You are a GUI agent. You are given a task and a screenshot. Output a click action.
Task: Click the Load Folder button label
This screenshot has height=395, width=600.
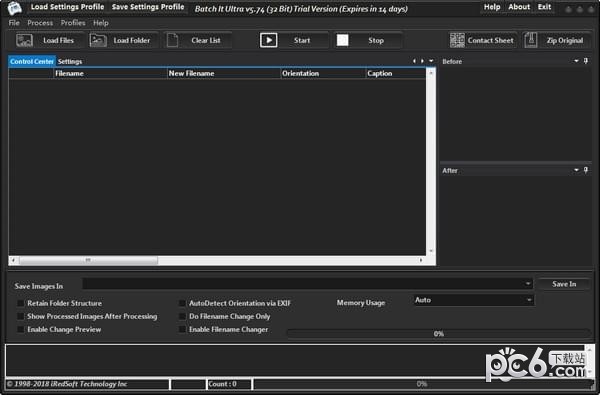(132, 40)
